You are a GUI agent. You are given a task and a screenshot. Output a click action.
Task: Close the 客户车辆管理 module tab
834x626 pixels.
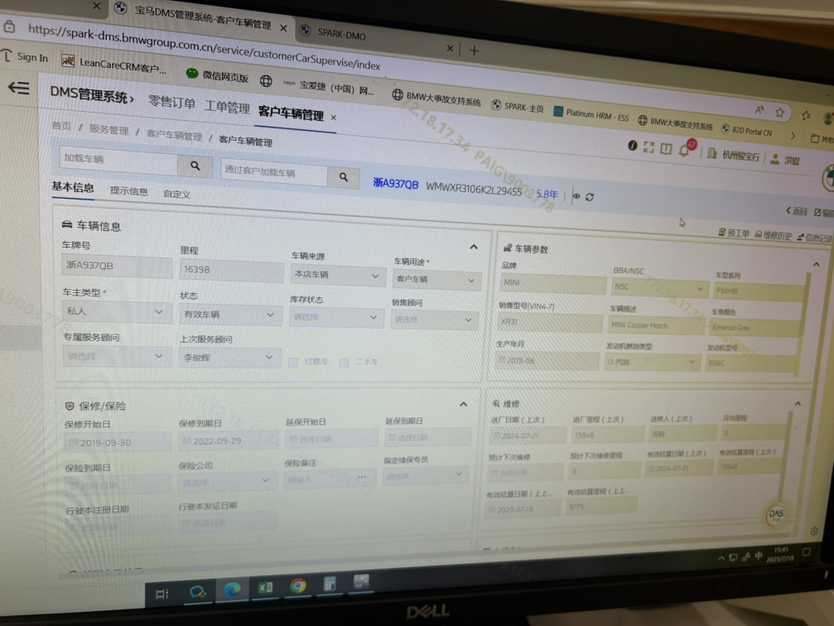point(333,117)
